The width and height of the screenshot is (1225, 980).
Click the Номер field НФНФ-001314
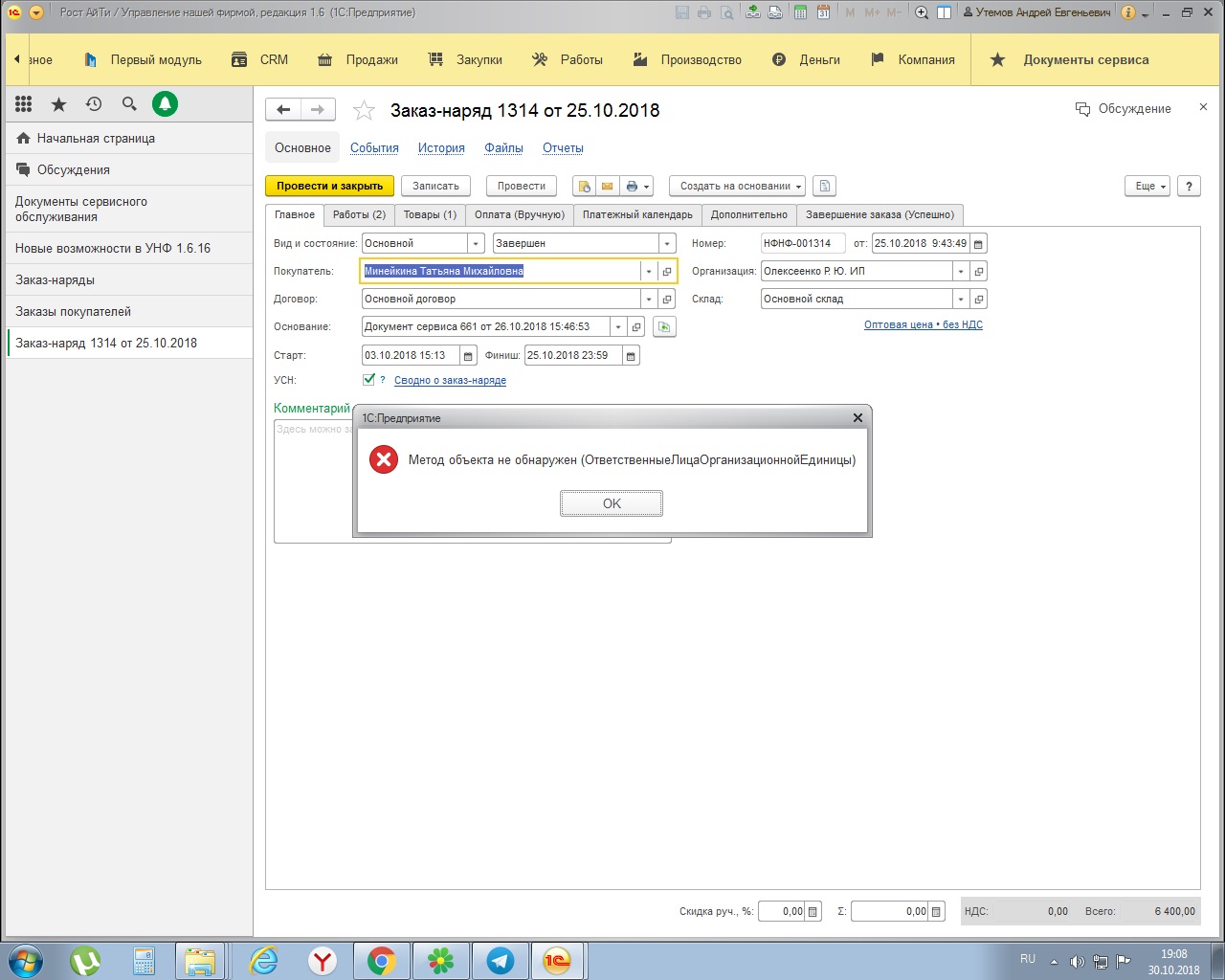803,244
